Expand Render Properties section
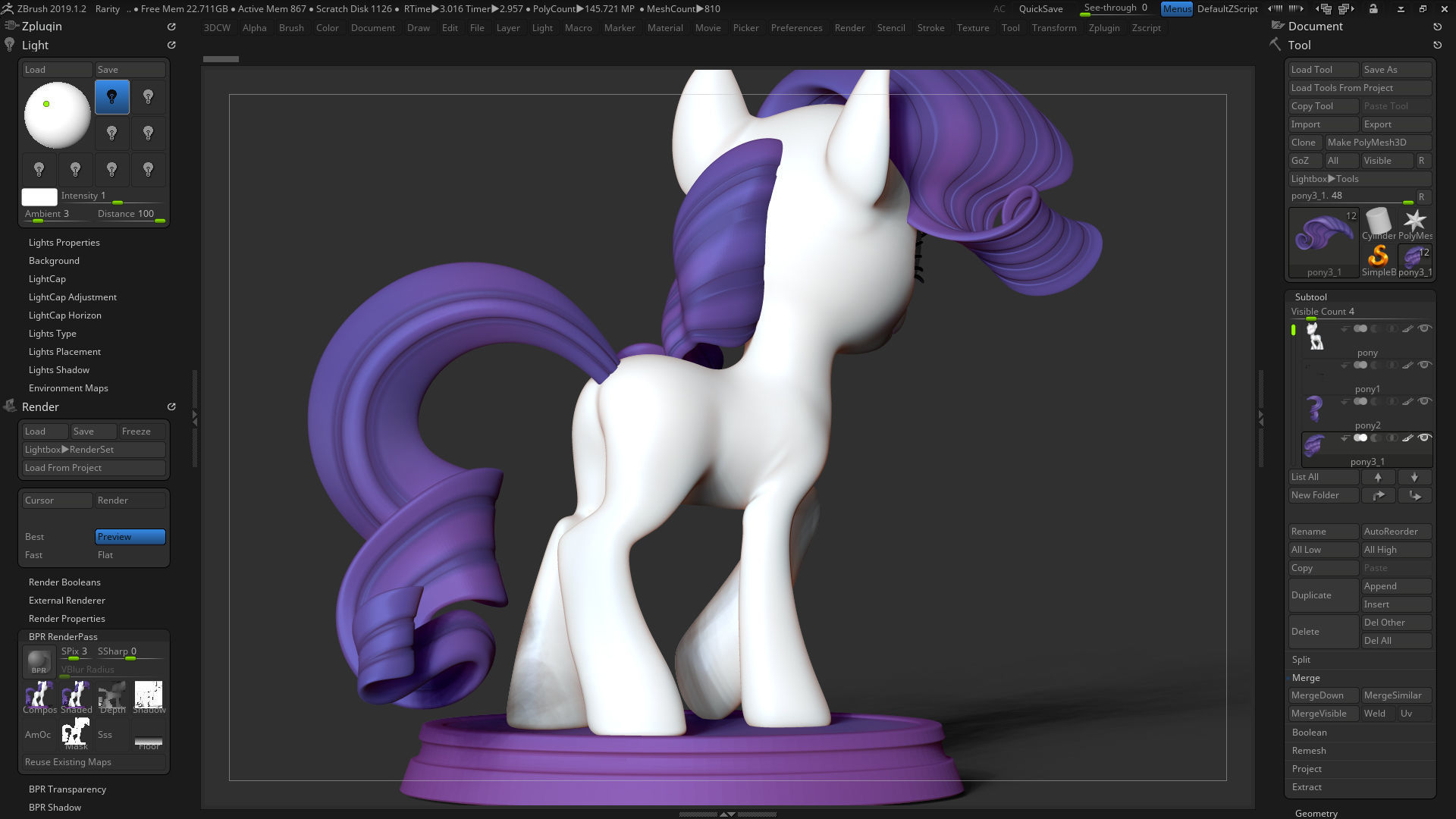 coord(67,619)
